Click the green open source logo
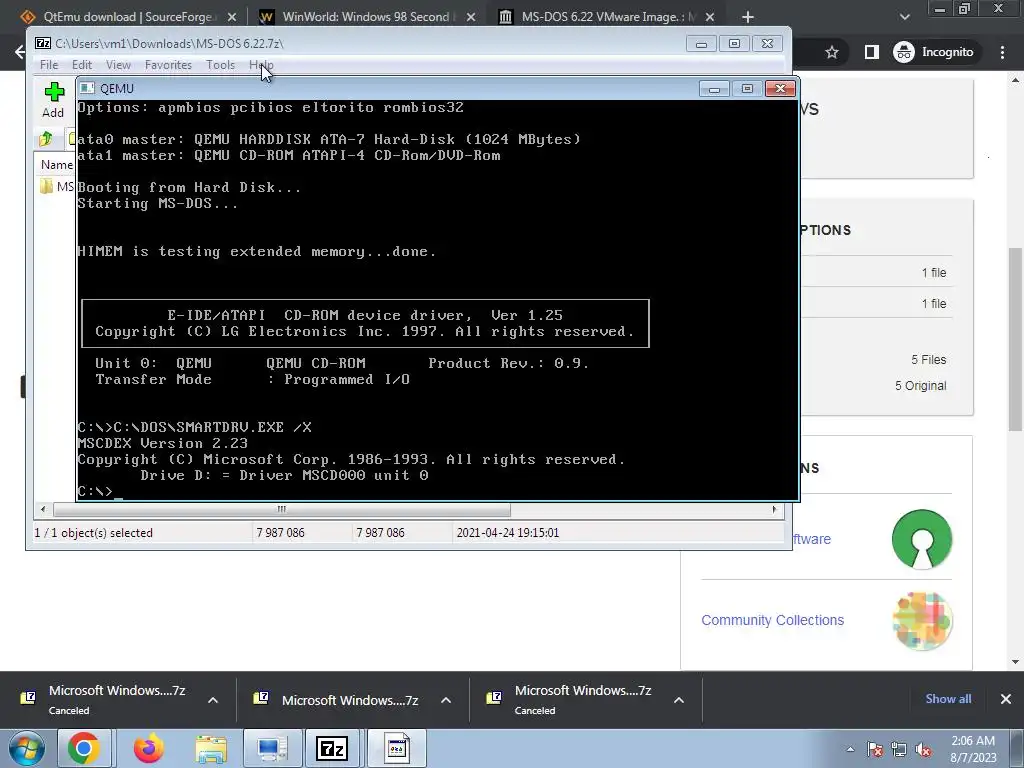Viewport: 1024px width, 768px height. (922, 539)
